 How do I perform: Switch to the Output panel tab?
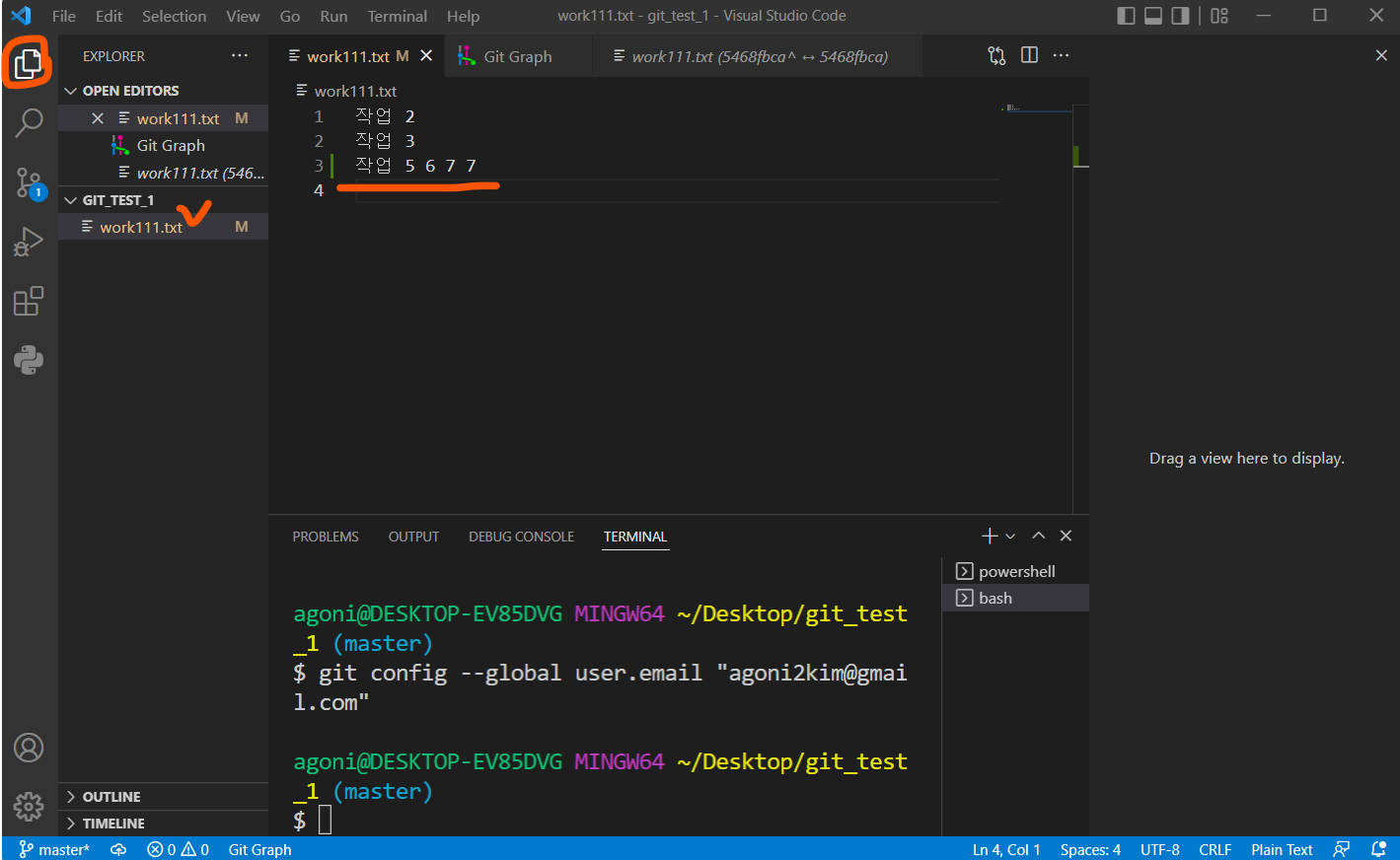pyautogui.click(x=413, y=537)
